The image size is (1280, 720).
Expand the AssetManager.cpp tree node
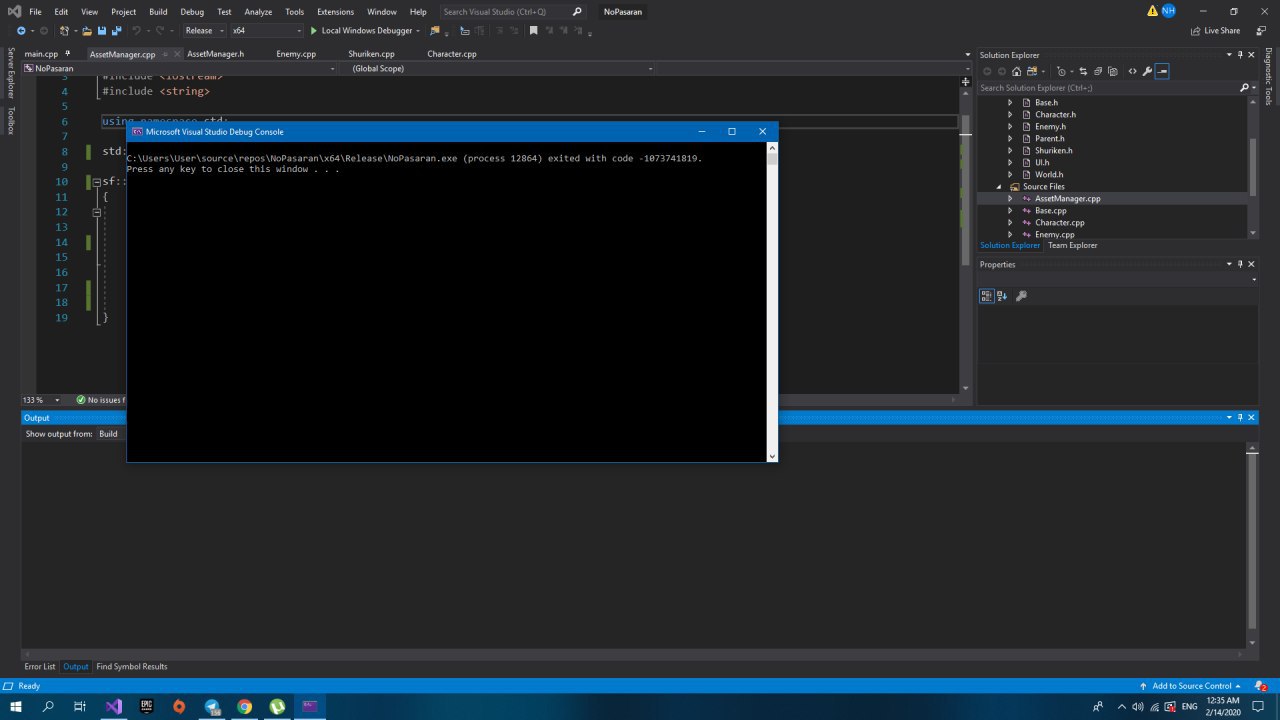1010,199
